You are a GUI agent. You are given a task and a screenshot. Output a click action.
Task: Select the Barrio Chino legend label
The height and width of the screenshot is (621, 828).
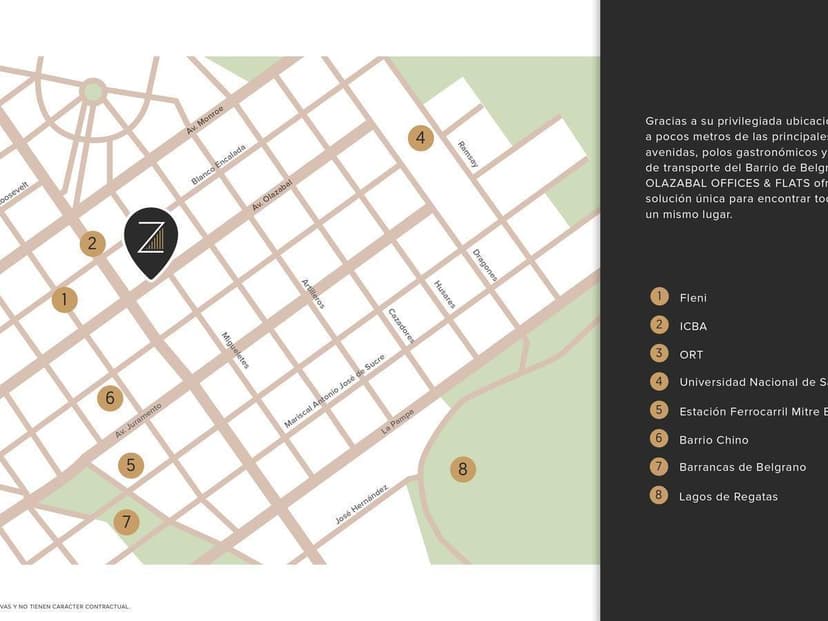(713, 440)
